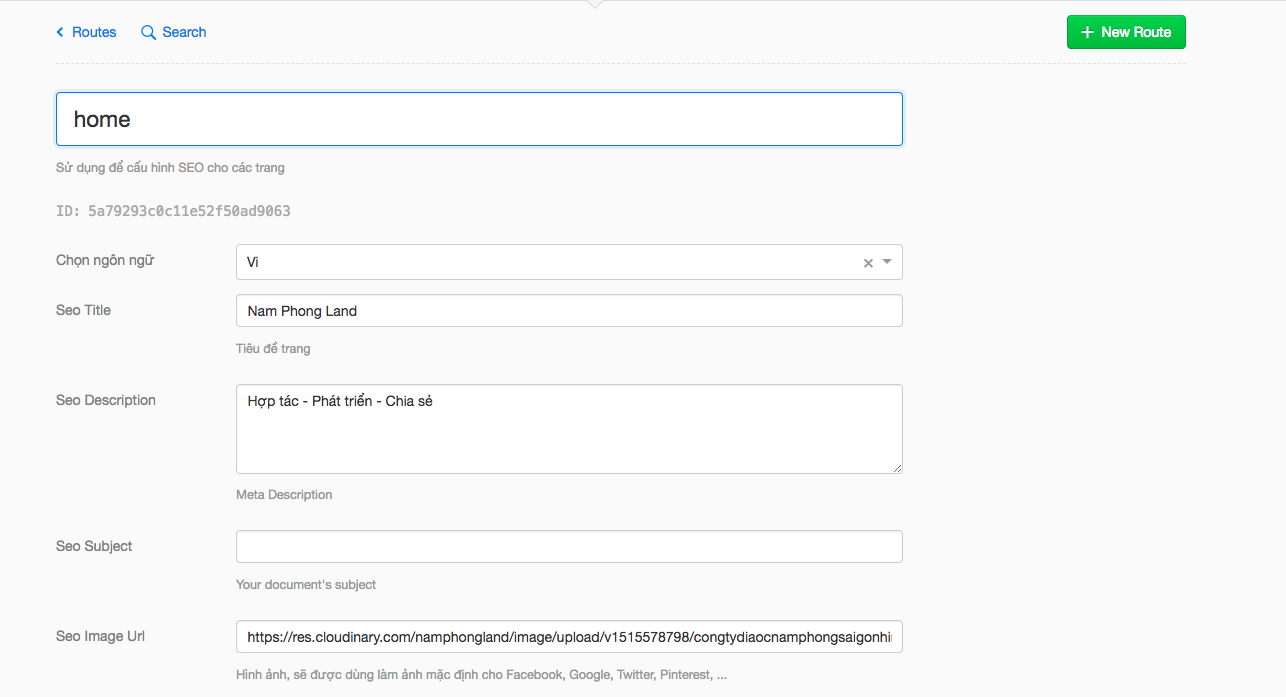The image size is (1286, 697).
Task: Open the language select showing Vi
Action: tap(569, 262)
